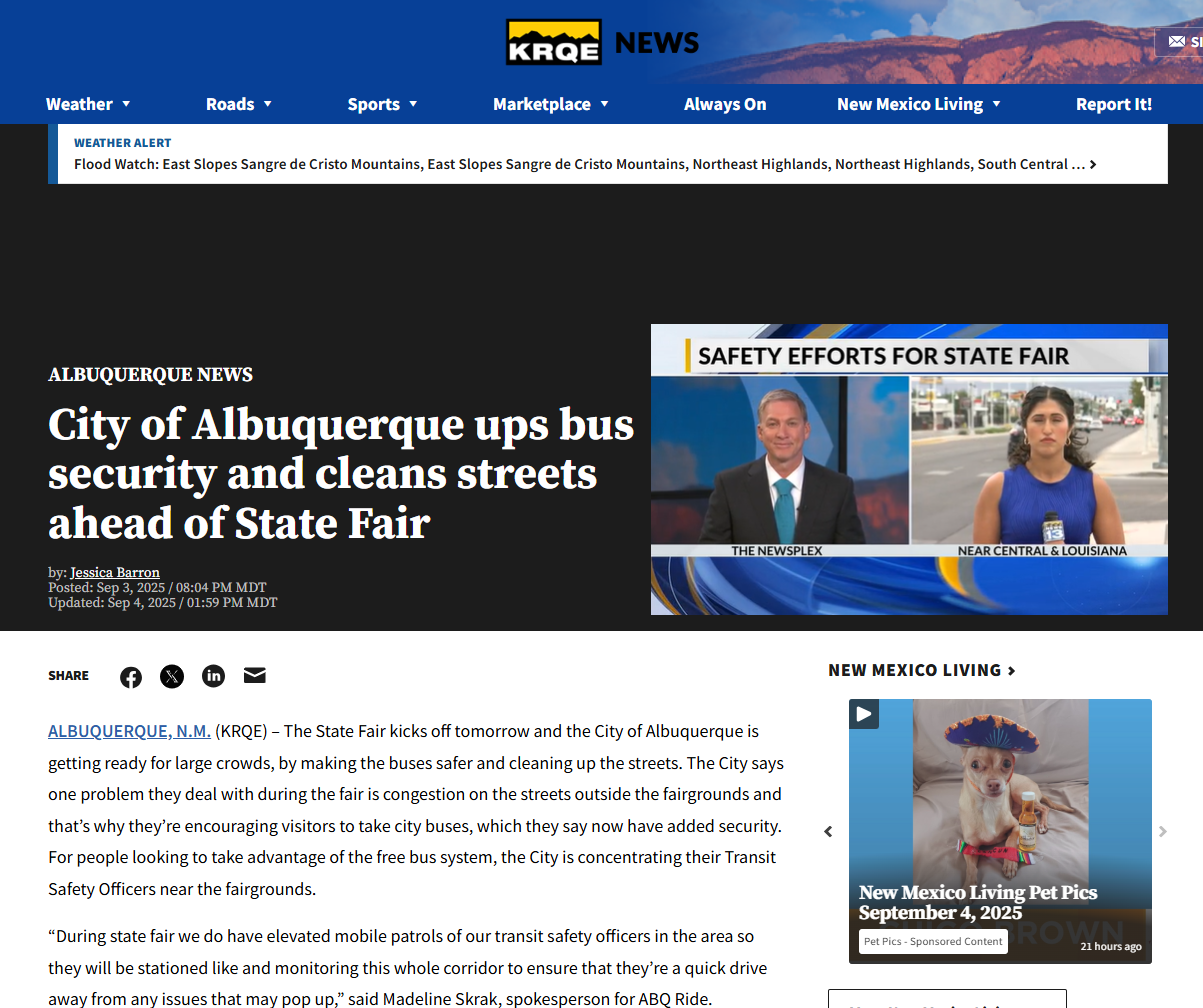
Task: Open Marketplace dropdown menu
Action: (x=551, y=104)
